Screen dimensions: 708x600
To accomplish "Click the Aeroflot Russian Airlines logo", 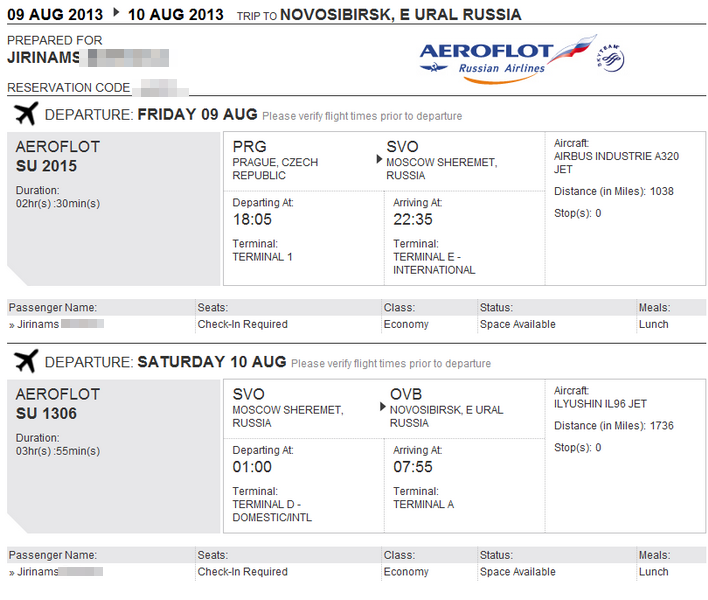I will point(508,59).
